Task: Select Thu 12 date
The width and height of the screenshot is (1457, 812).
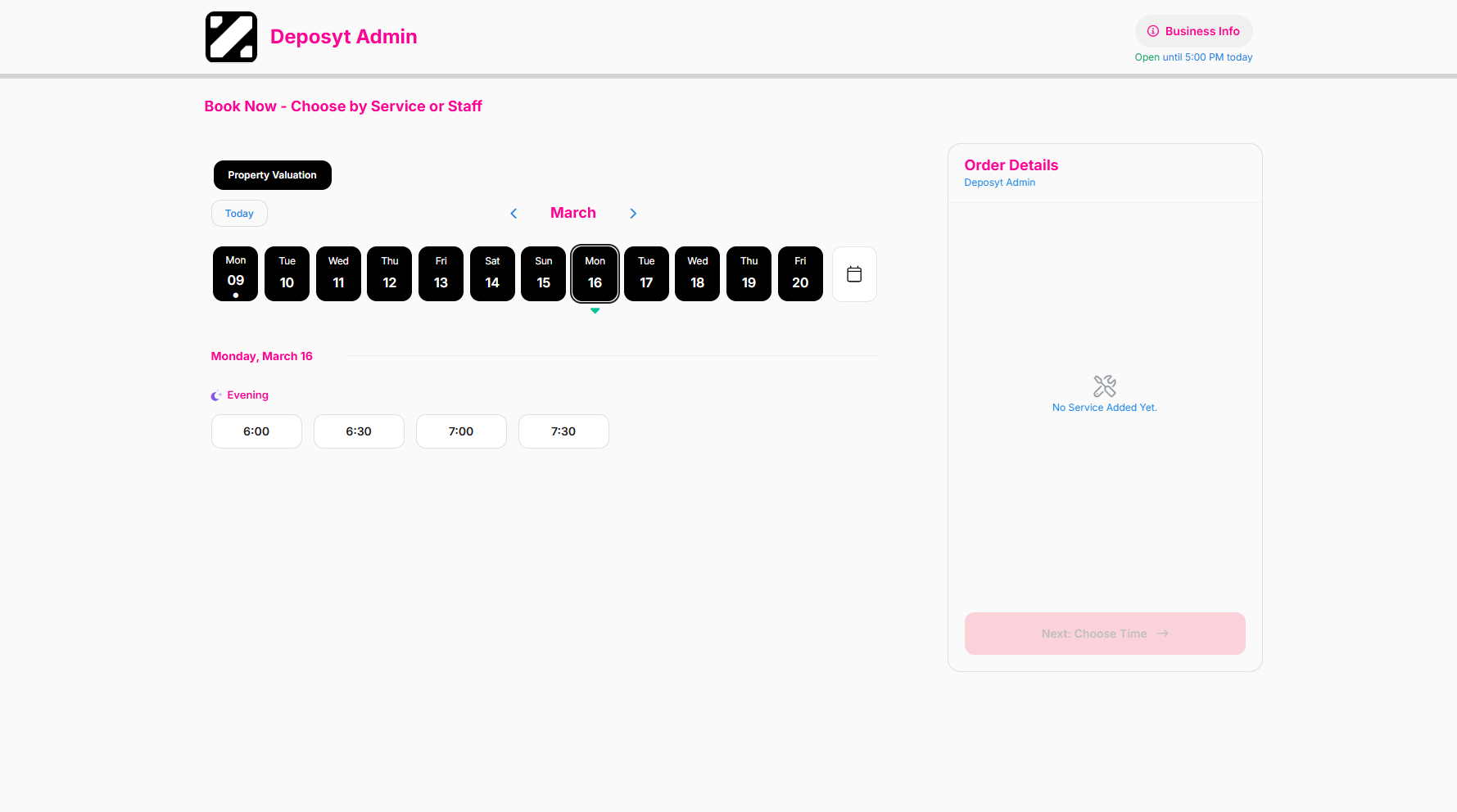Action: (x=390, y=274)
